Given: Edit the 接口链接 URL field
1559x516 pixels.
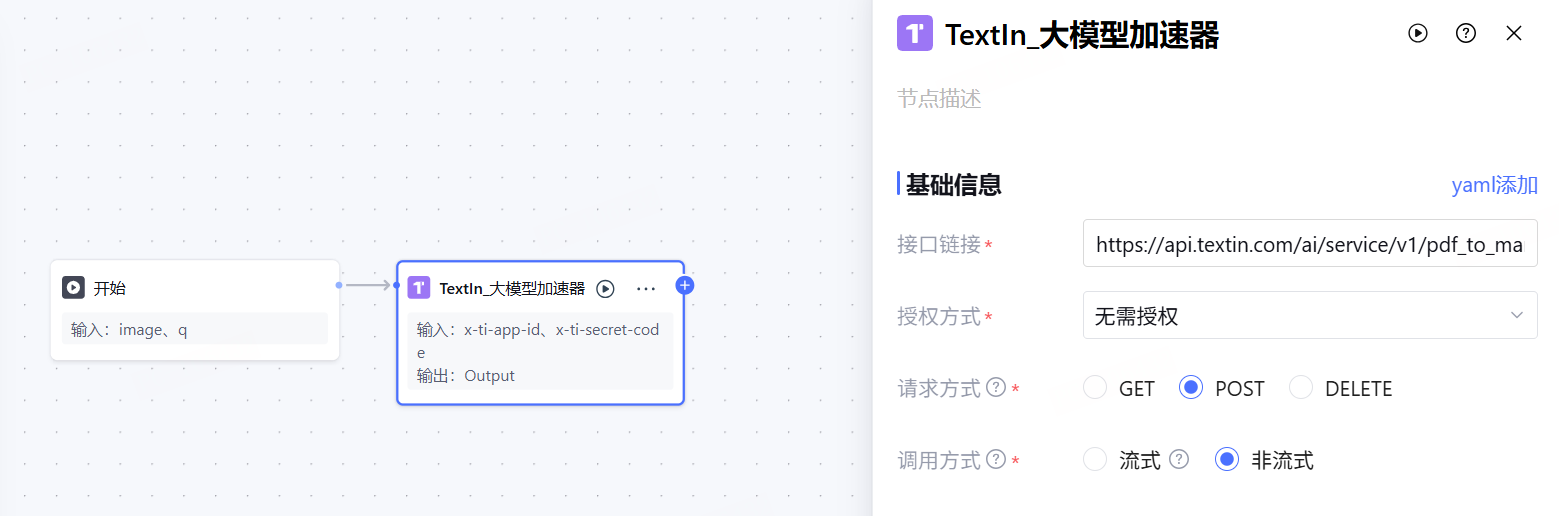Looking at the screenshot, I should click(1310, 243).
